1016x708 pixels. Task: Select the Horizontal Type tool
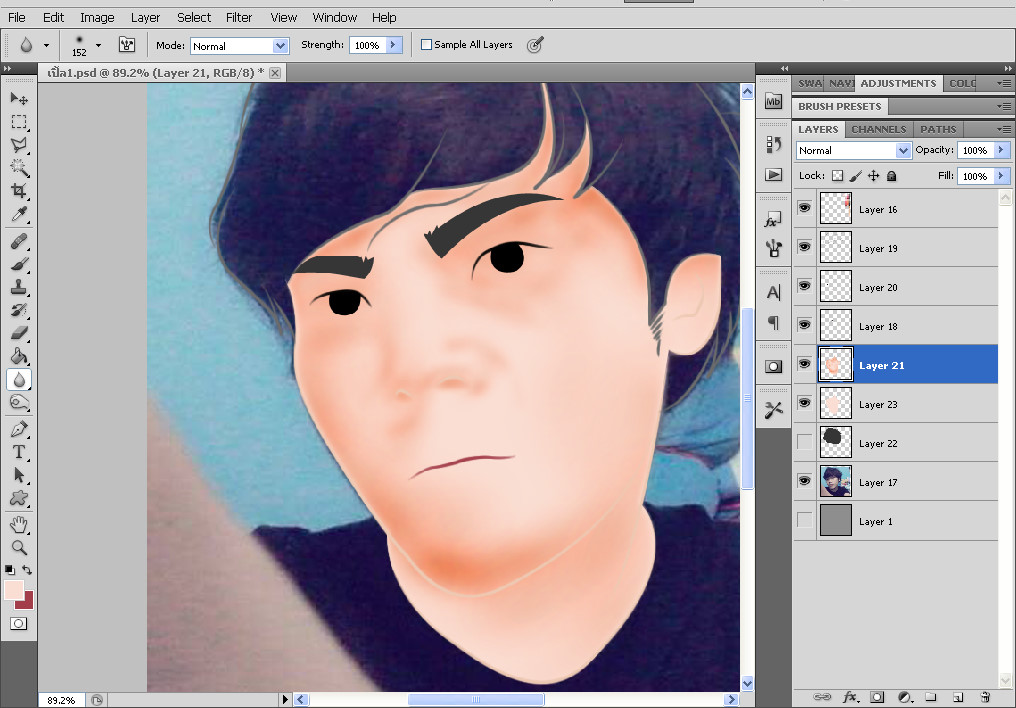(x=19, y=452)
